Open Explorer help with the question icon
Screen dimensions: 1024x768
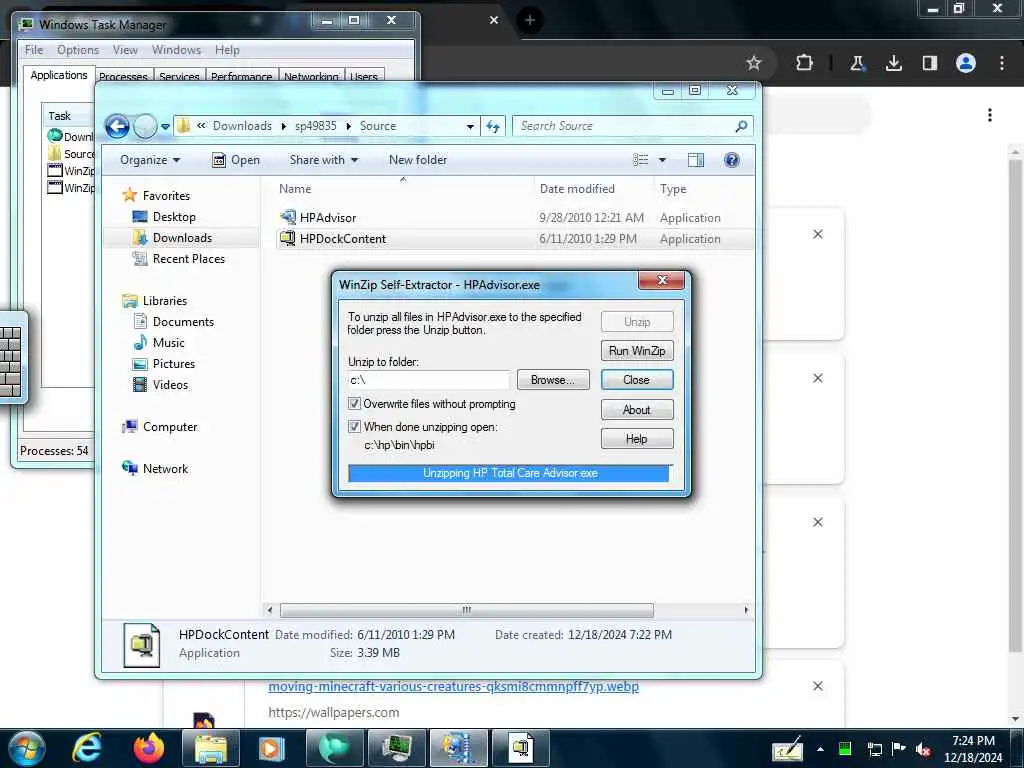(731, 160)
